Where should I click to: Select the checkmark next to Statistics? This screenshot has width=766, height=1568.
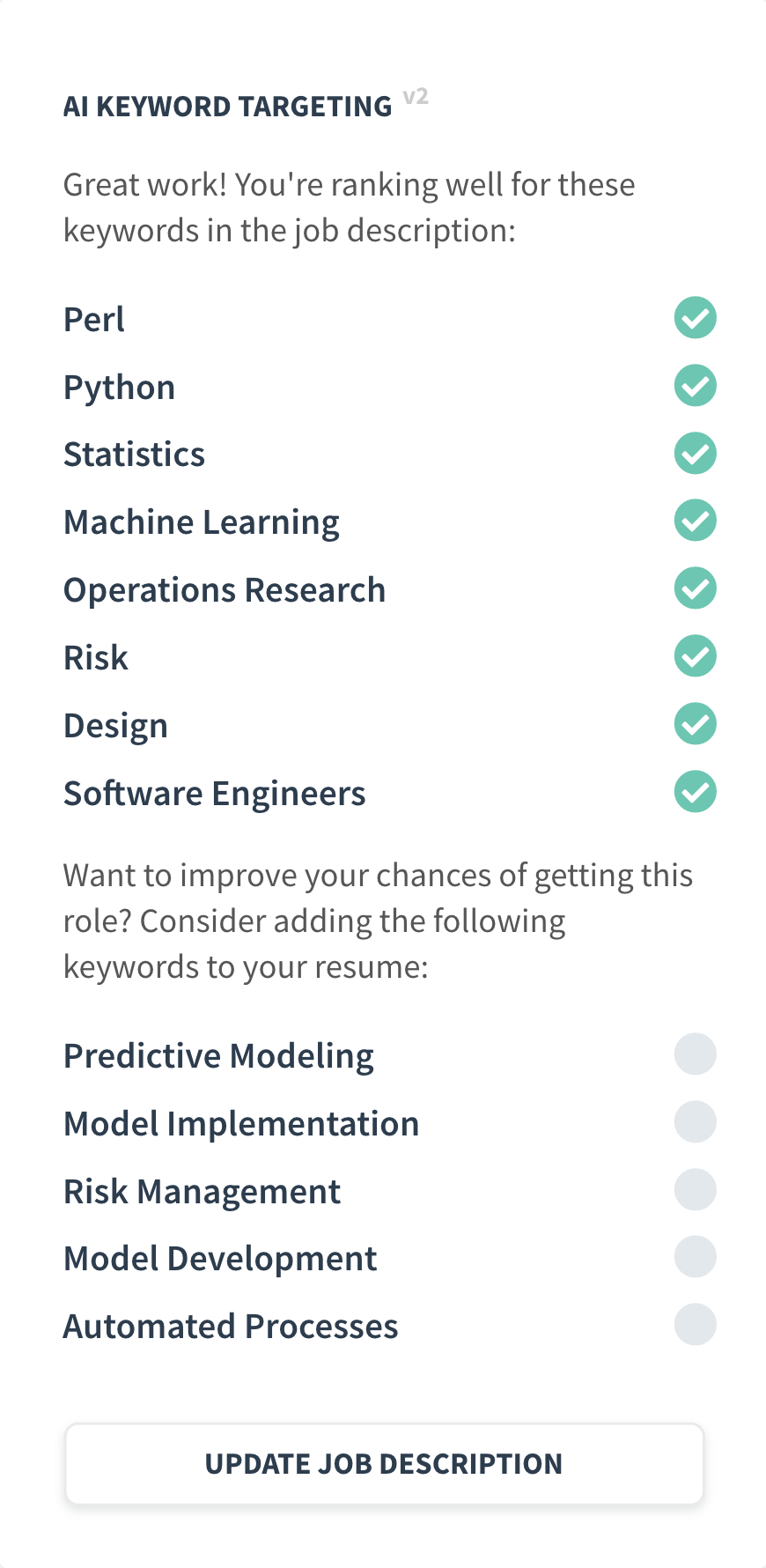pyautogui.click(x=695, y=453)
